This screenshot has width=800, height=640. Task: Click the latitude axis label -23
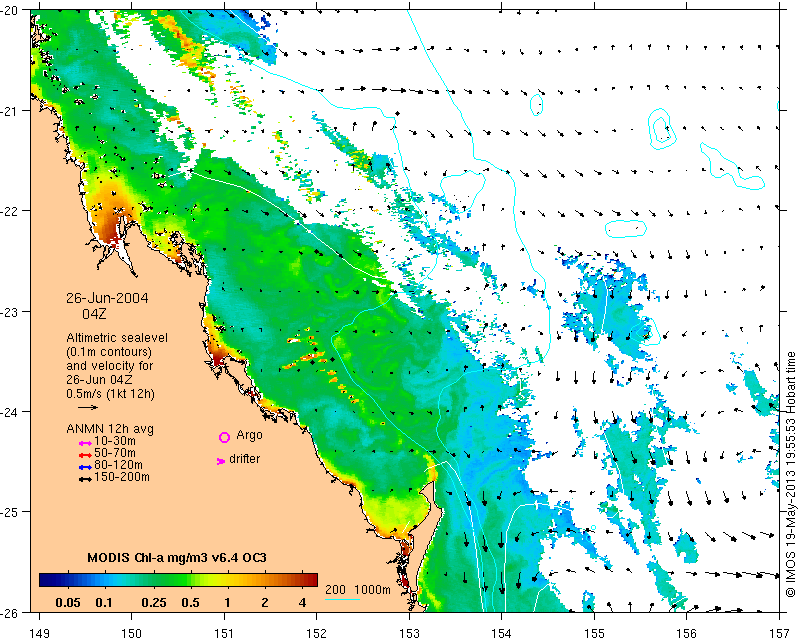pyautogui.click(x=10, y=311)
